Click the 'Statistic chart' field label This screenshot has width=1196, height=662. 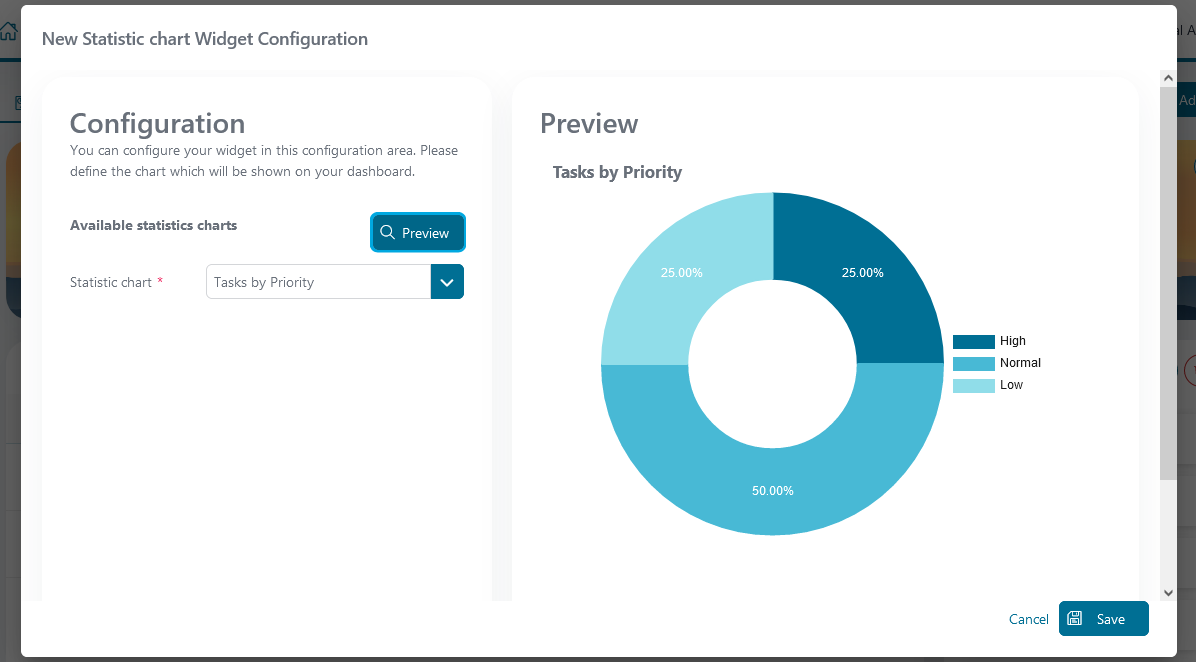point(111,282)
